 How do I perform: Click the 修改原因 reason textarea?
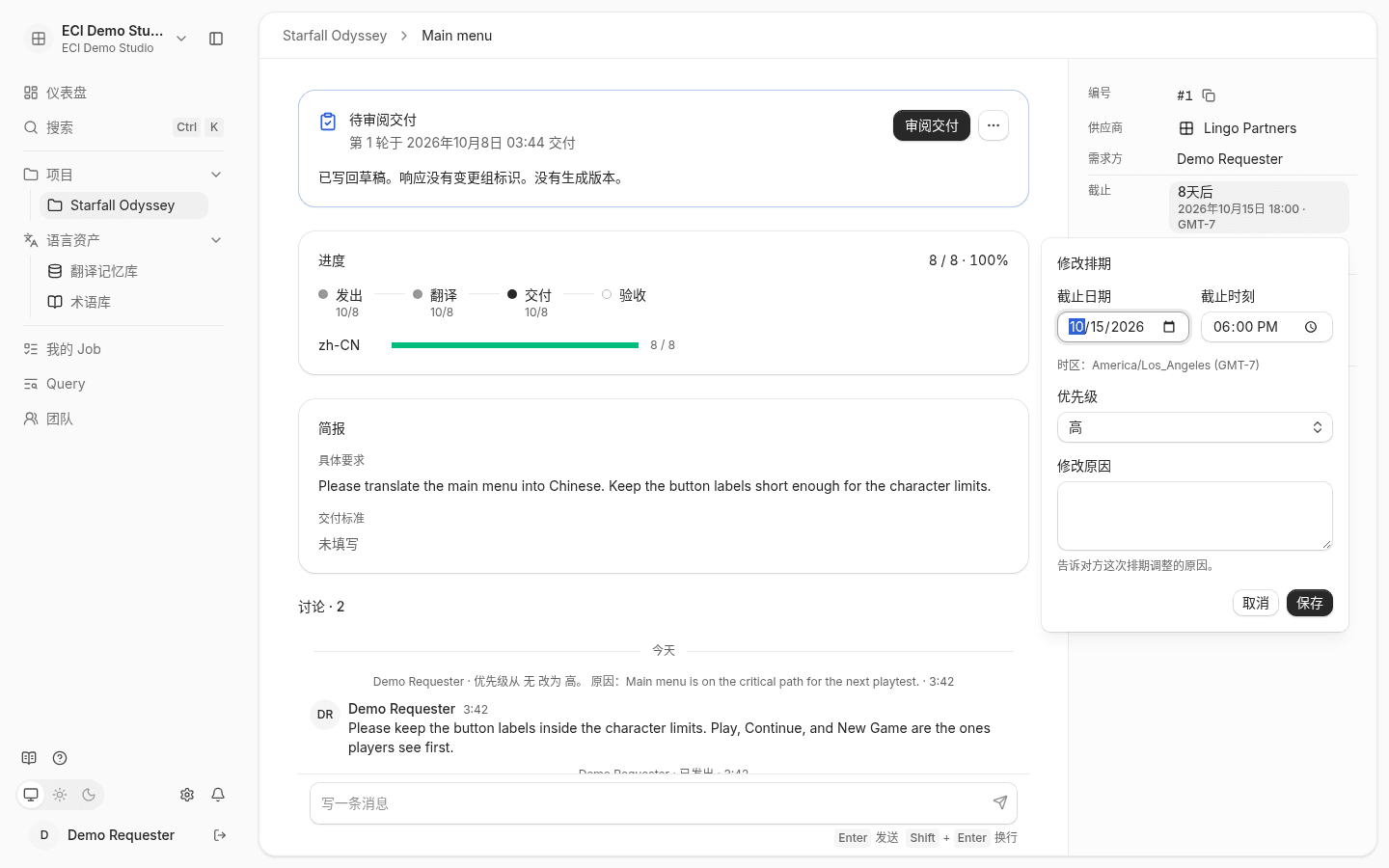point(1195,516)
